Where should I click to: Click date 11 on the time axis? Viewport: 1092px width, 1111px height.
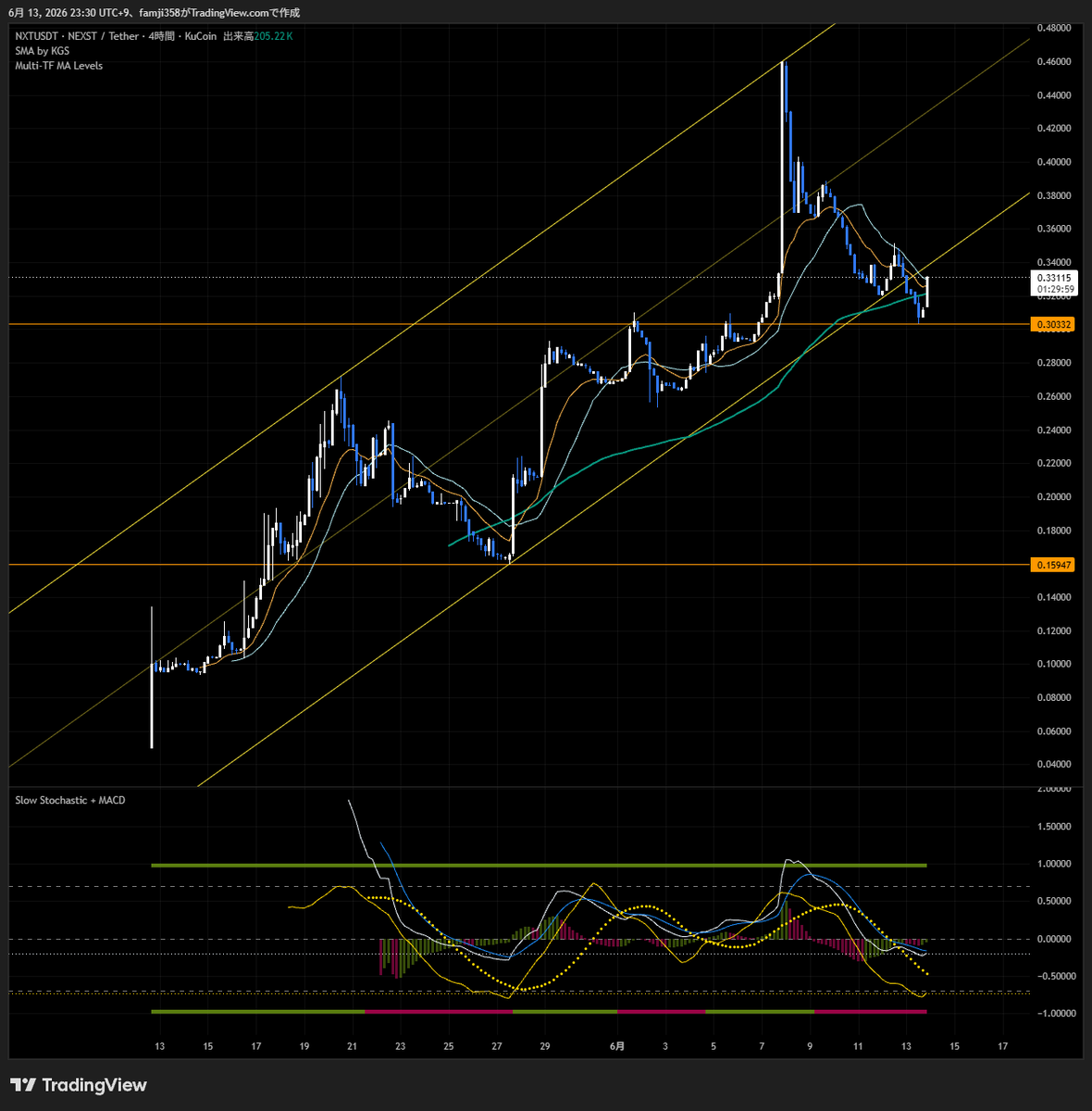click(858, 1046)
